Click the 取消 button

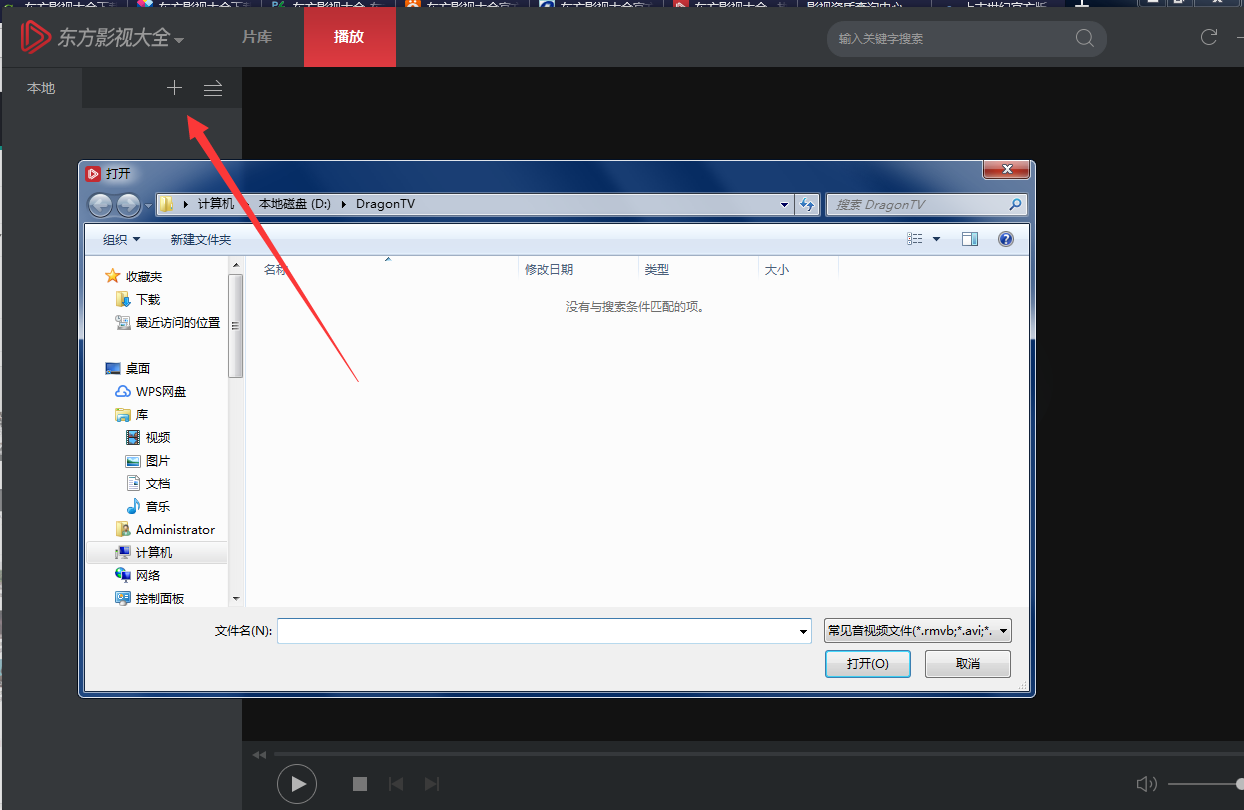pyautogui.click(x=967, y=664)
